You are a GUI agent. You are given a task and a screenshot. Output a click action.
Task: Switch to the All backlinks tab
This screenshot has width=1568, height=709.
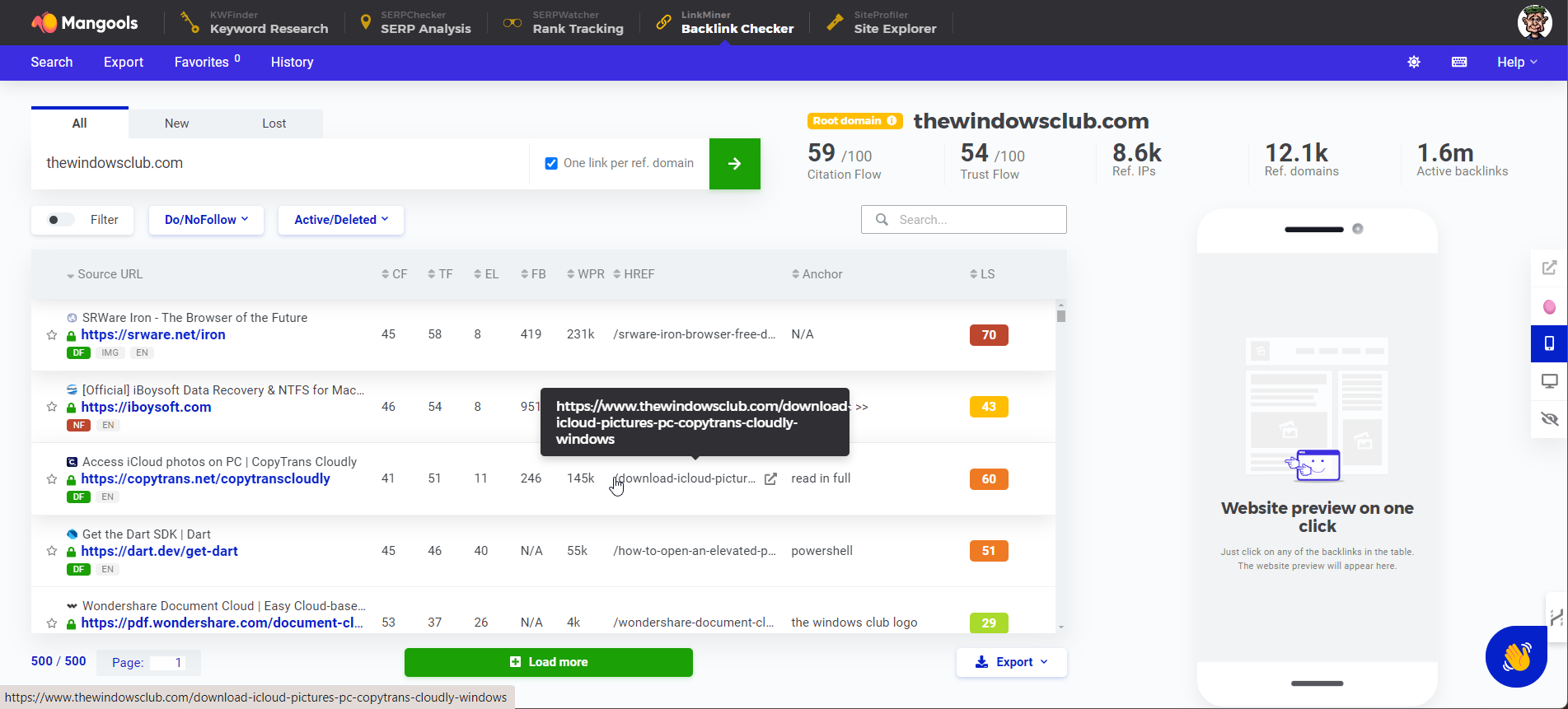[x=80, y=124]
